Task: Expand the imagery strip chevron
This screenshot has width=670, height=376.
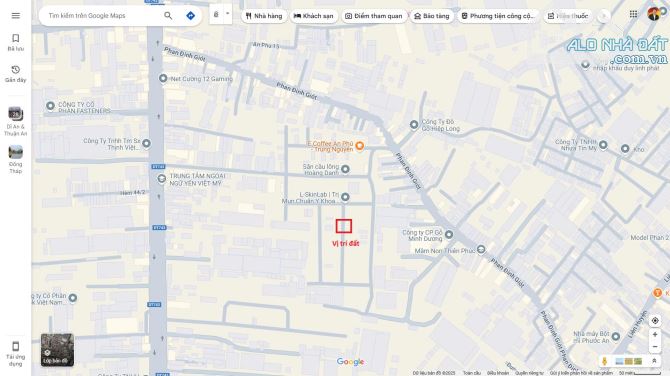Action: (654, 361)
